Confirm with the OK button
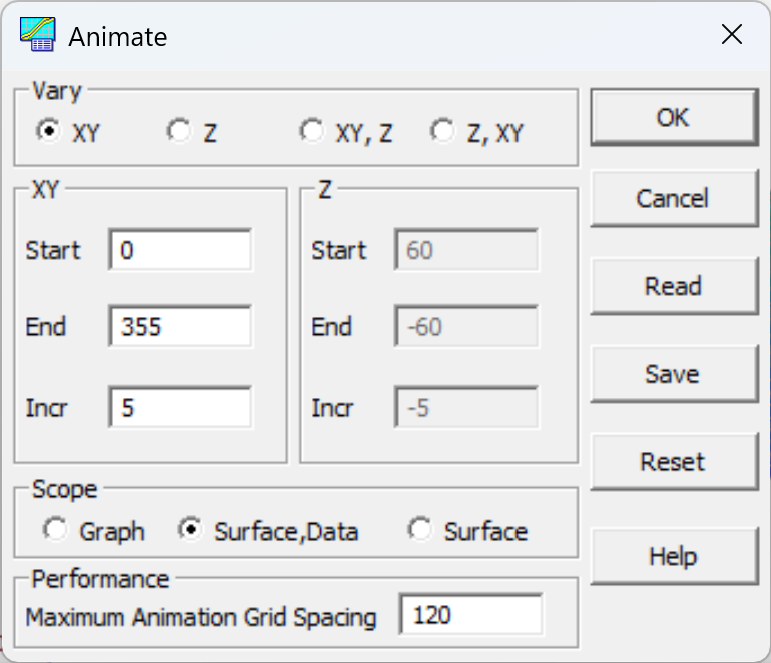This screenshot has width=771, height=663. [x=674, y=117]
